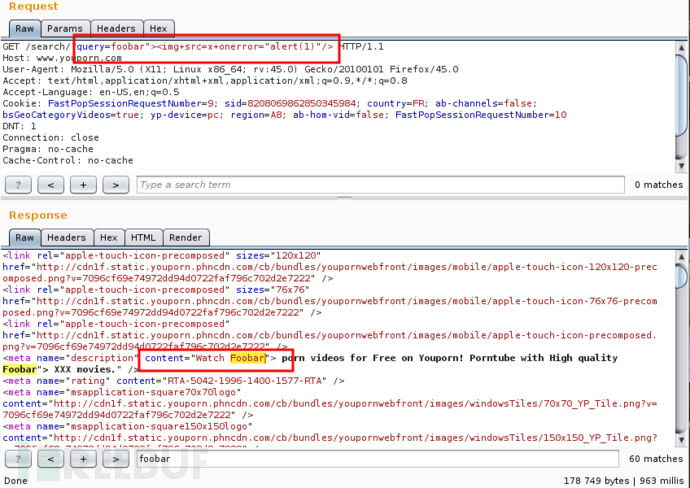This screenshot has height=488, width=690.
Task: Click the response search plus (+) options button
Action: click(83, 459)
